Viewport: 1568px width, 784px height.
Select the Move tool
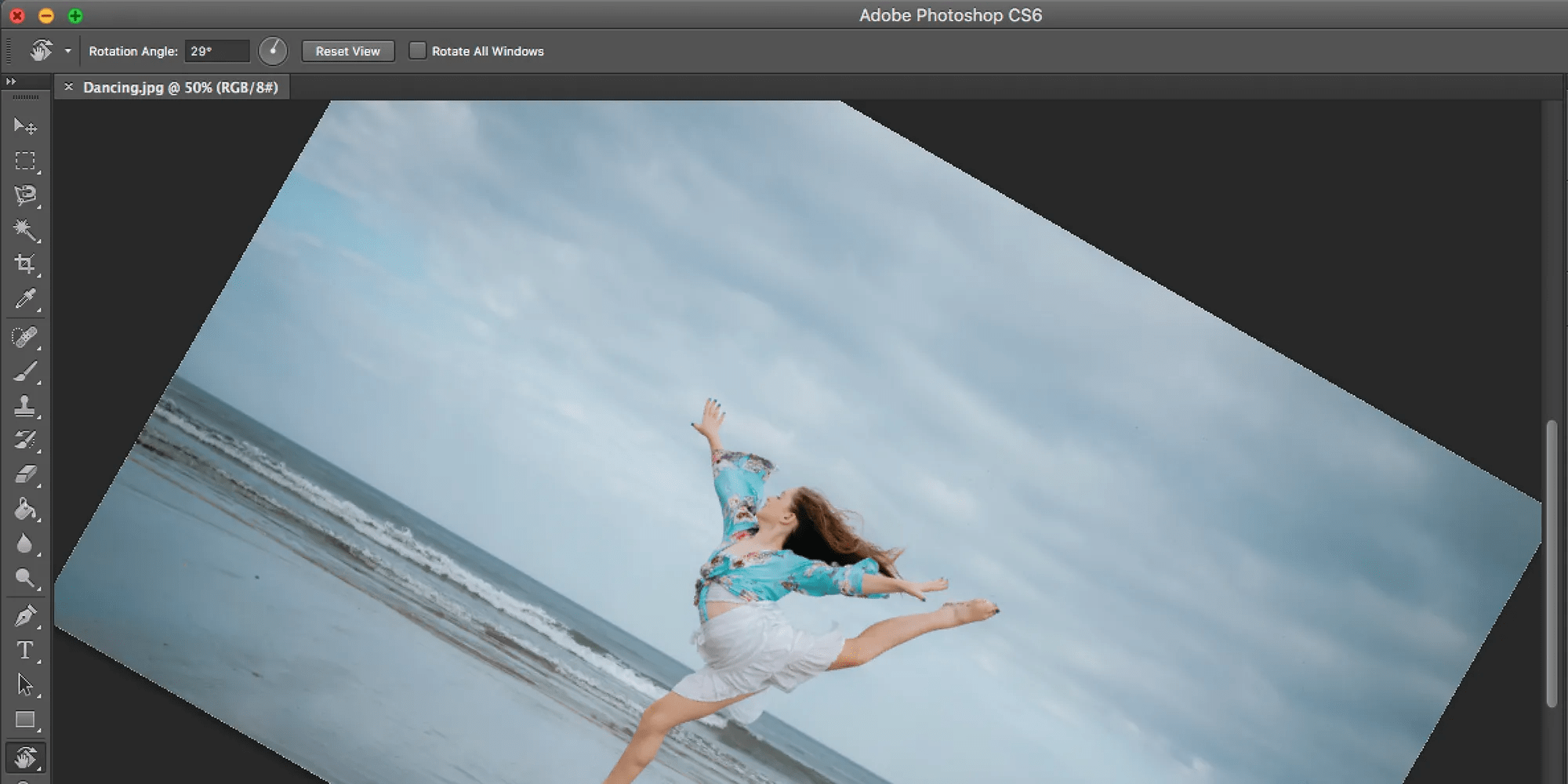[26, 125]
